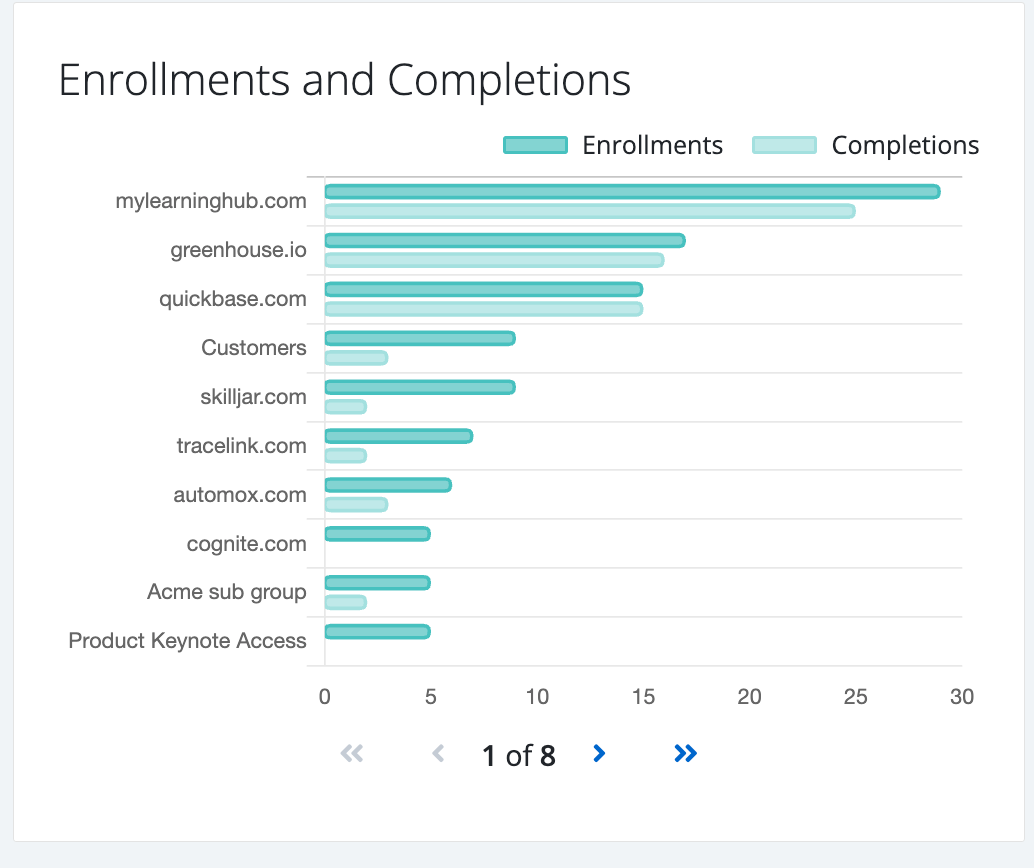Go to the first page of results
Screen dimensions: 1034x868
[x=352, y=754]
